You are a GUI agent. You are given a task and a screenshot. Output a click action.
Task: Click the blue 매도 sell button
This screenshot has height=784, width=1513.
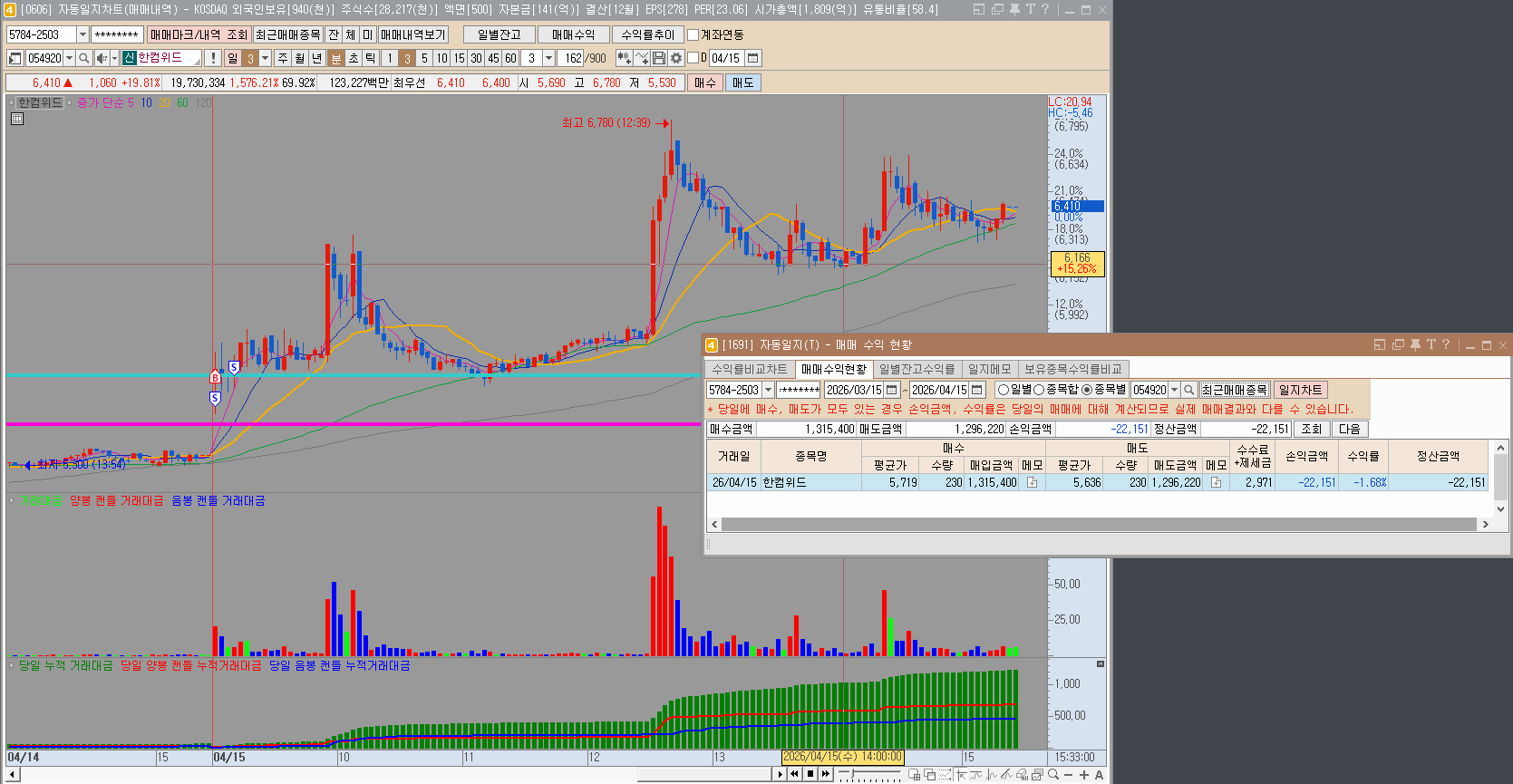coord(743,82)
